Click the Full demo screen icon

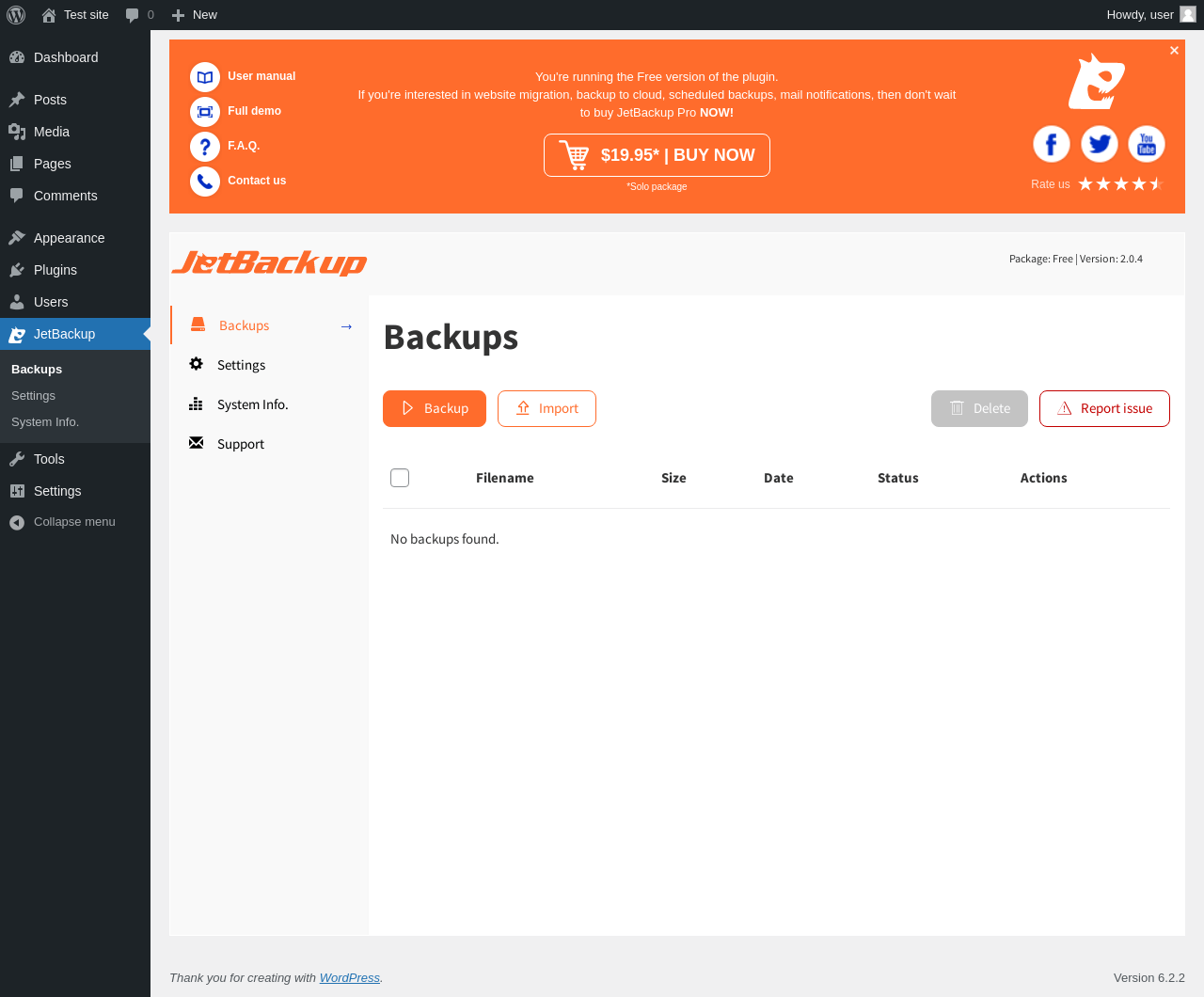point(205,112)
